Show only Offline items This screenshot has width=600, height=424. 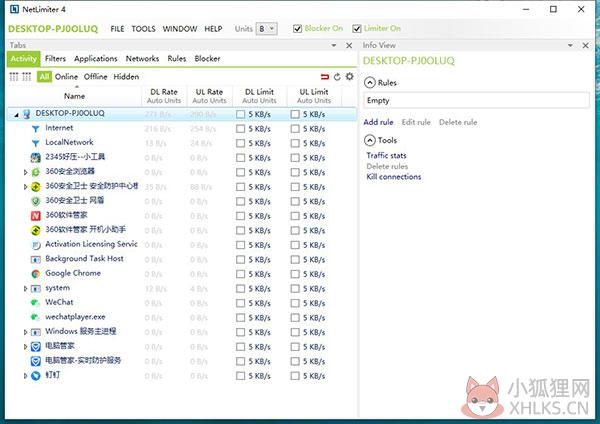[x=95, y=77]
